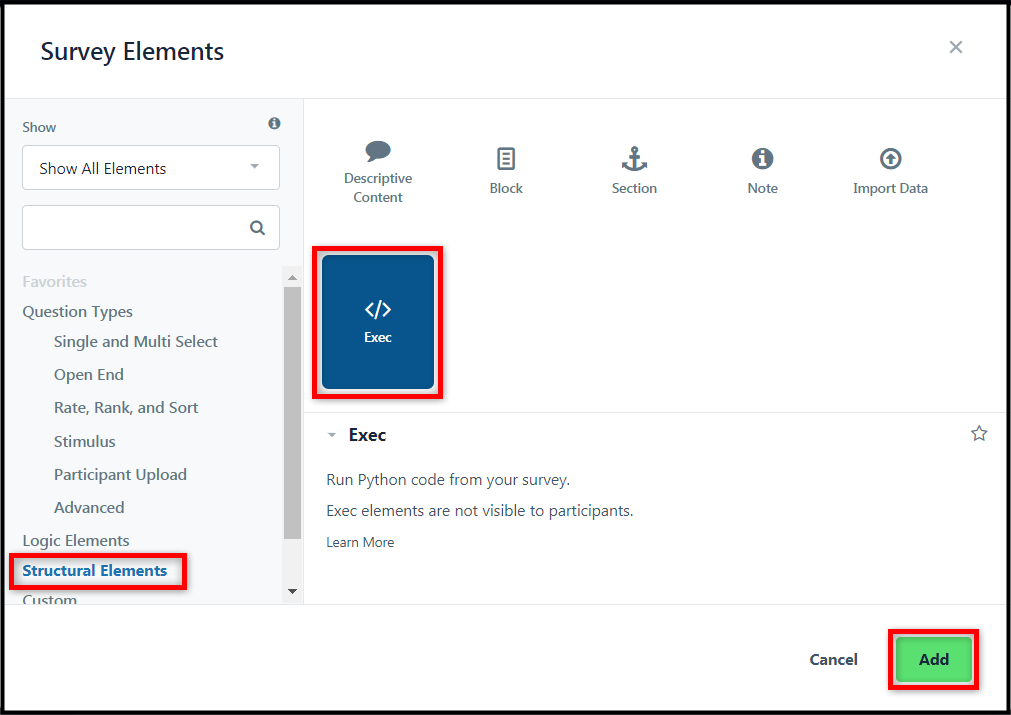Pick the Note element icon
1011x715 pixels.
[762, 159]
